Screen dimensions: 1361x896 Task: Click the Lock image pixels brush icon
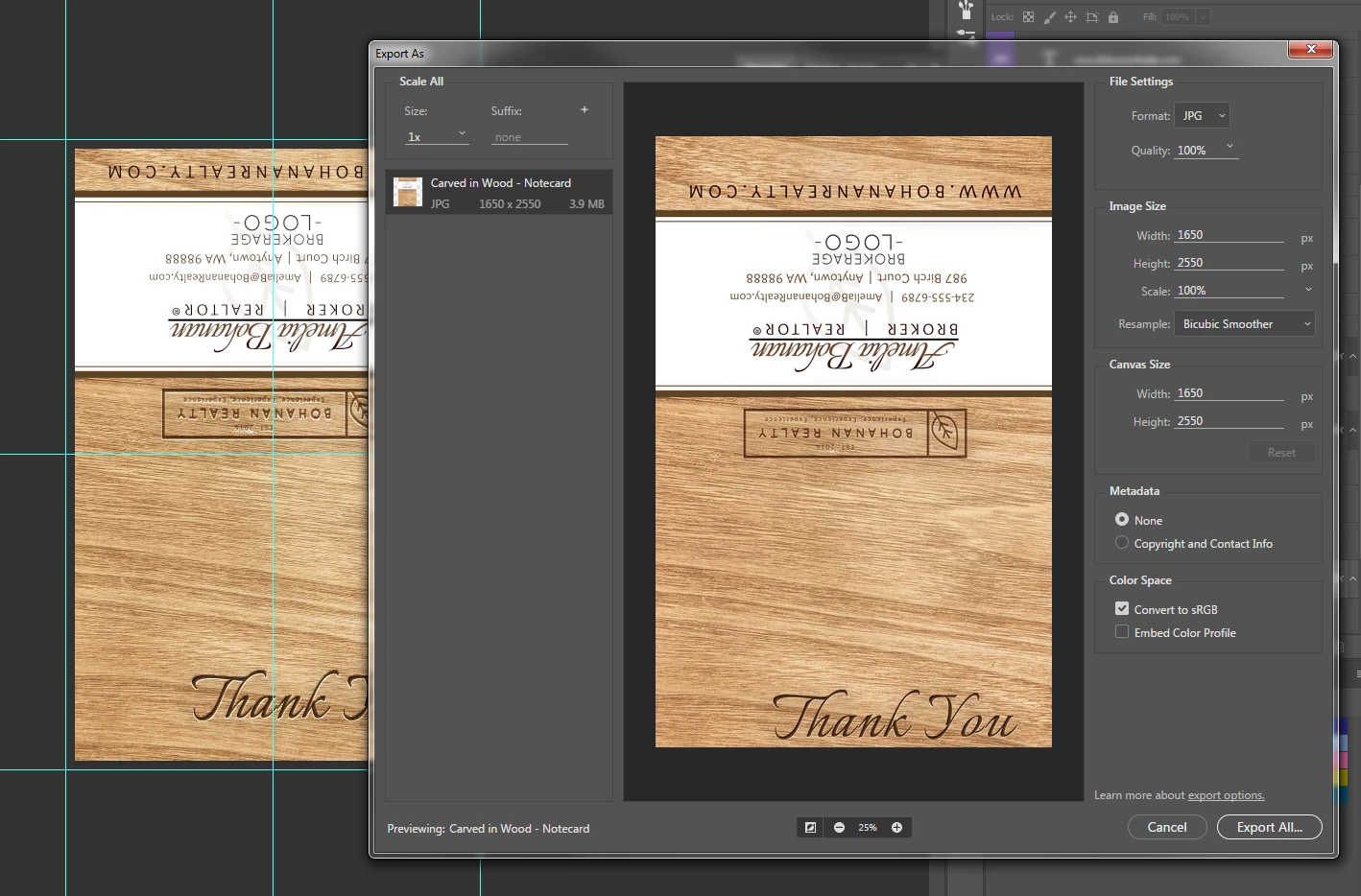point(1049,17)
